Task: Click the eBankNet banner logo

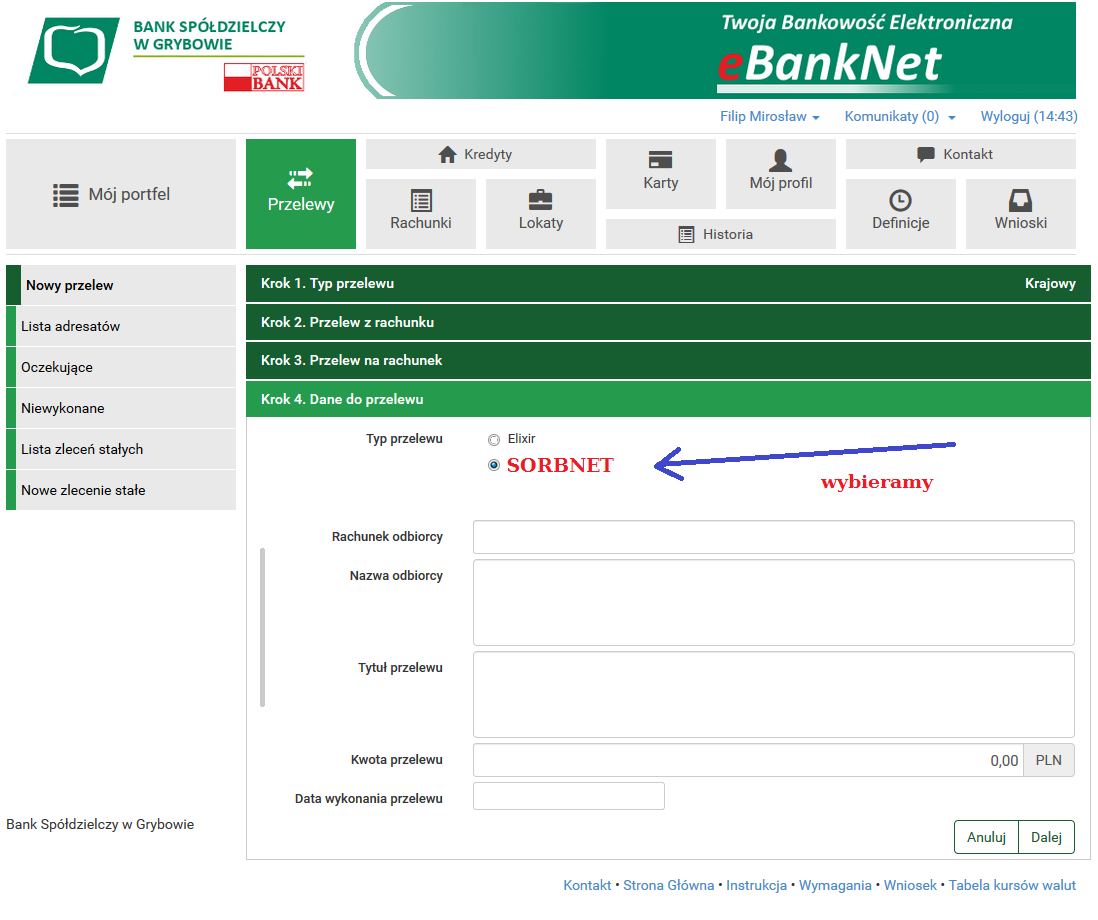Action: (x=830, y=63)
